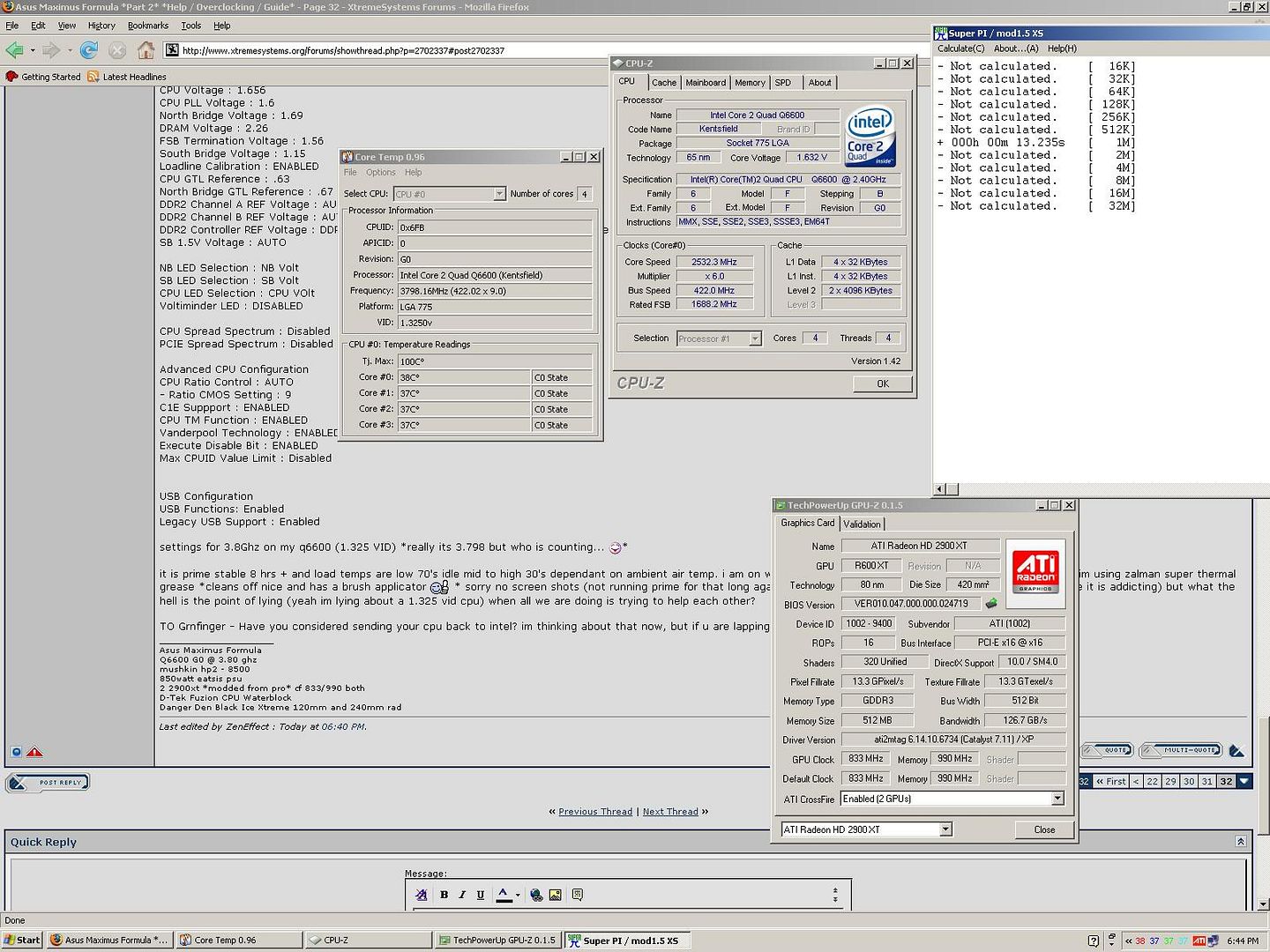Switch to the Cache tab in CPU-Z
This screenshot has width=1270, height=952.
click(x=664, y=83)
